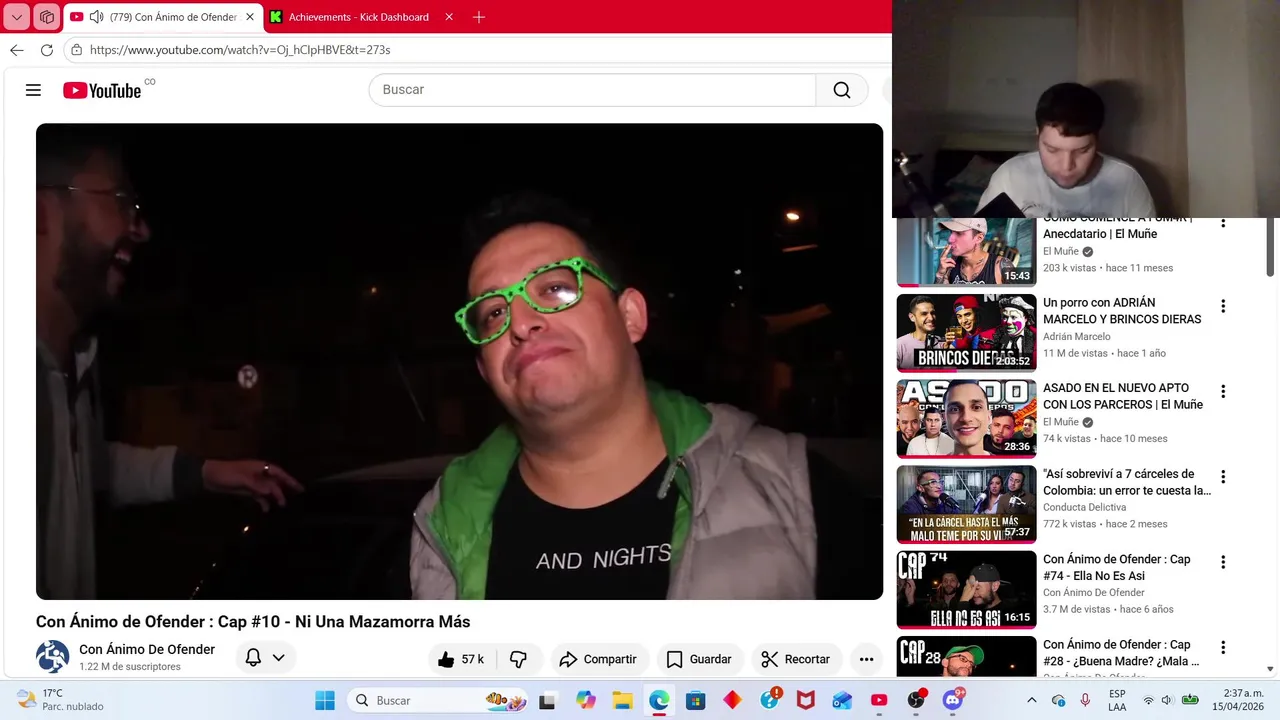Open Outlook from the taskbar
1280x720 pixels.
tap(842, 700)
